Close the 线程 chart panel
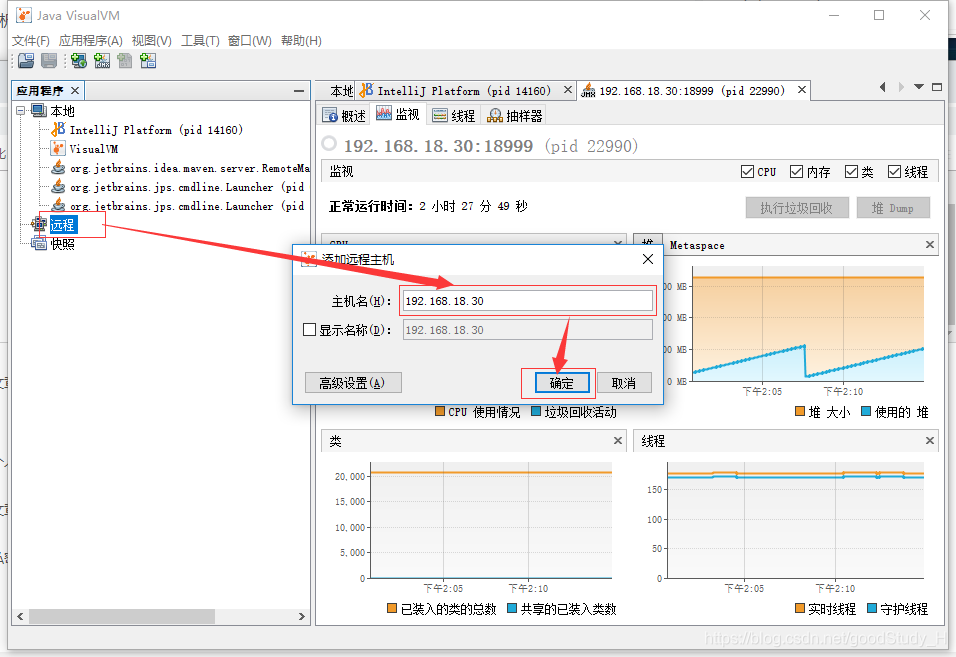 pos(930,440)
